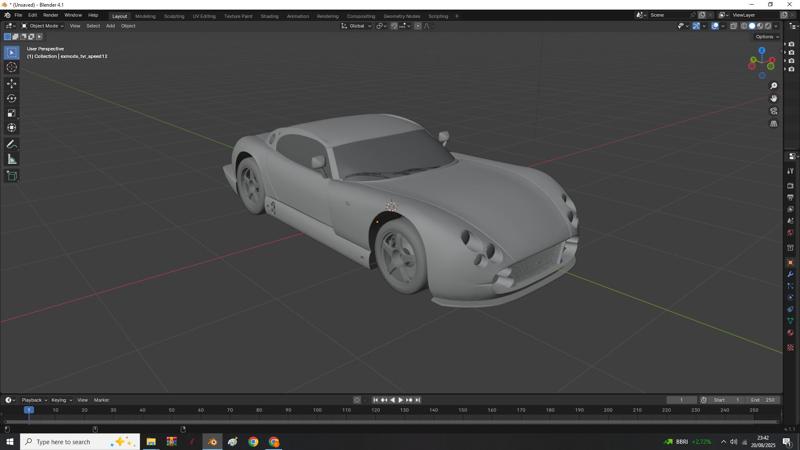Select the Rotate tool
The height and width of the screenshot is (450, 800).
point(12,98)
